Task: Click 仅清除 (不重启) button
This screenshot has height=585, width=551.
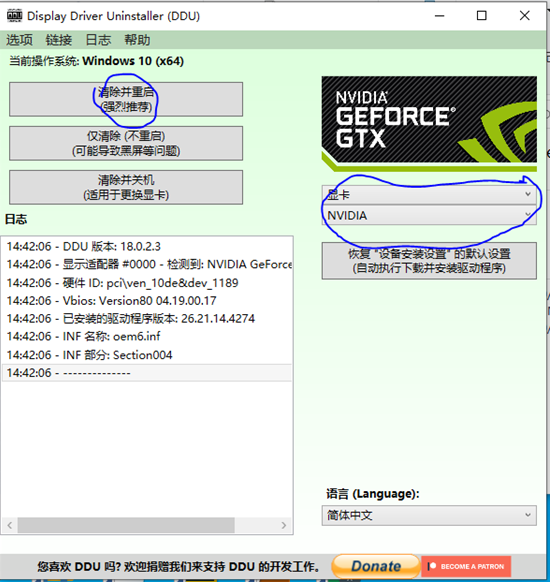Action: tap(126, 143)
